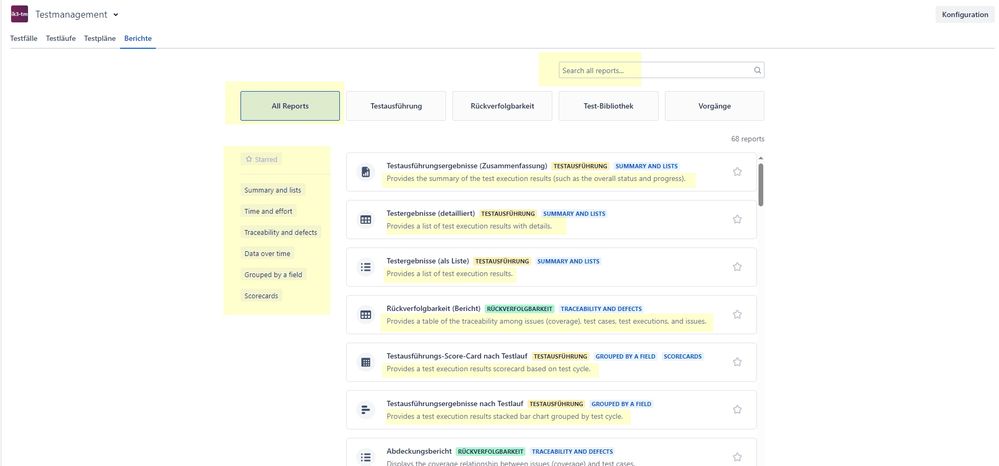Screen dimensions: 999x466
Task: Open the Testmanagement project dropdown
Action: point(116,15)
